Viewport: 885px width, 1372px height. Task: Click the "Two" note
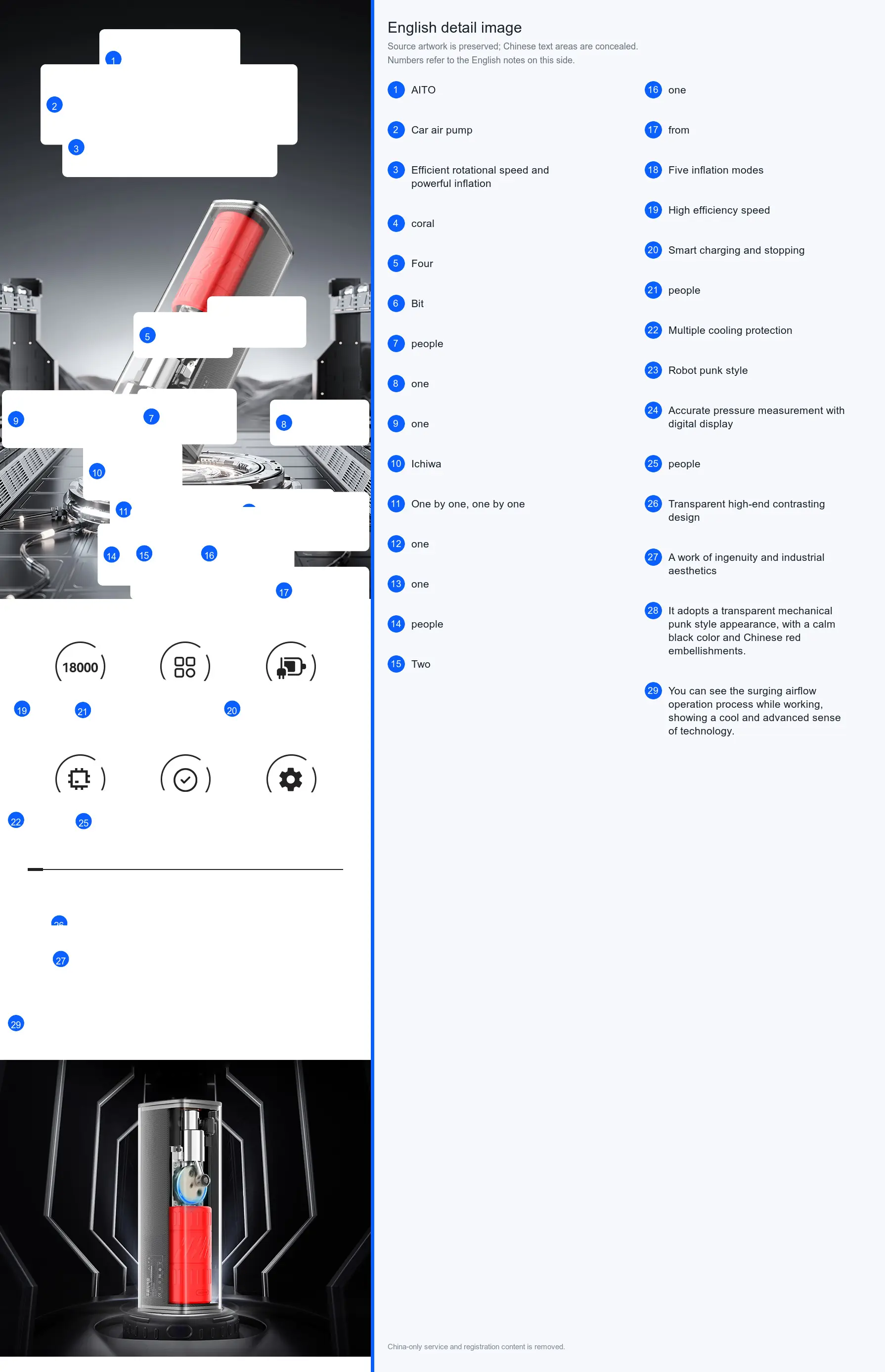(x=421, y=664)
